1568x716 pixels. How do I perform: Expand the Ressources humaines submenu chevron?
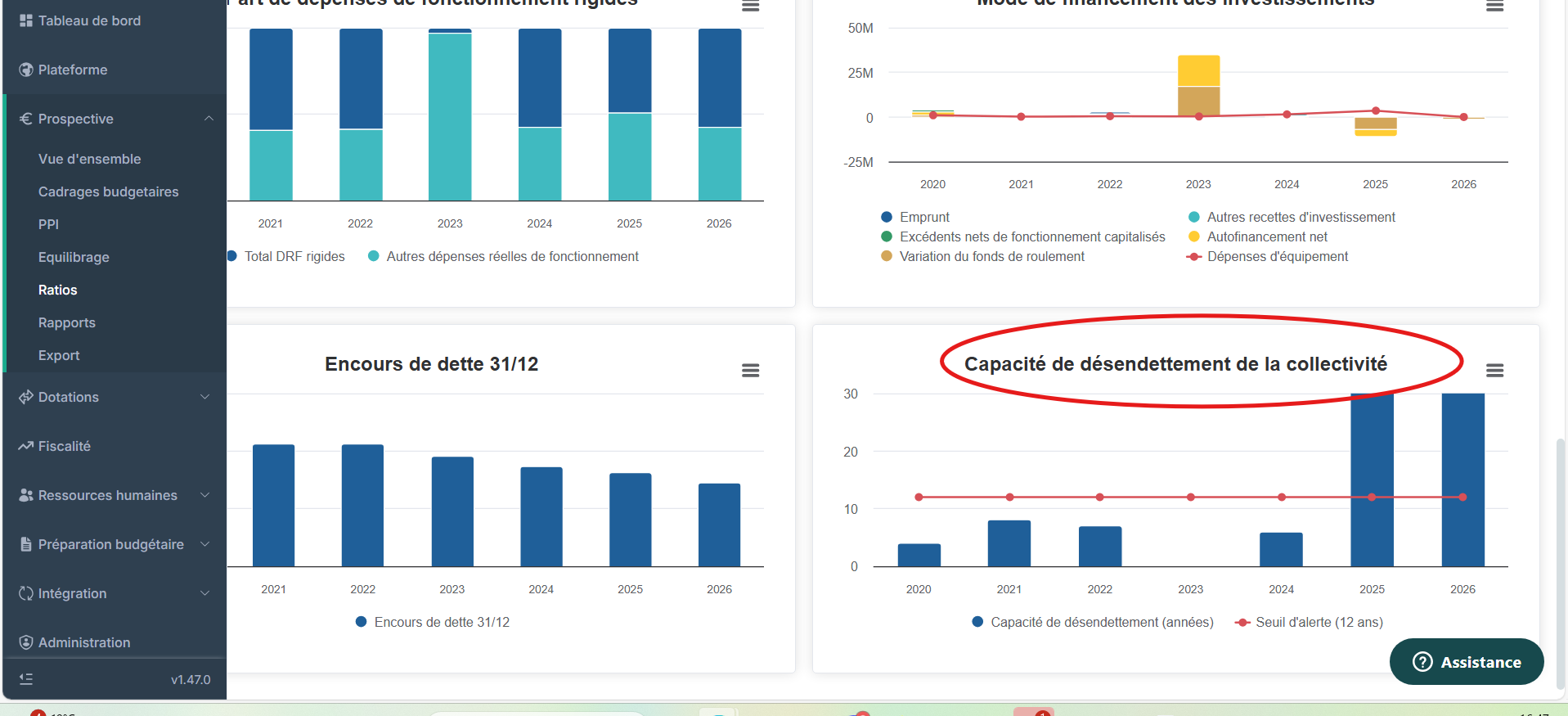pos(204,495)
